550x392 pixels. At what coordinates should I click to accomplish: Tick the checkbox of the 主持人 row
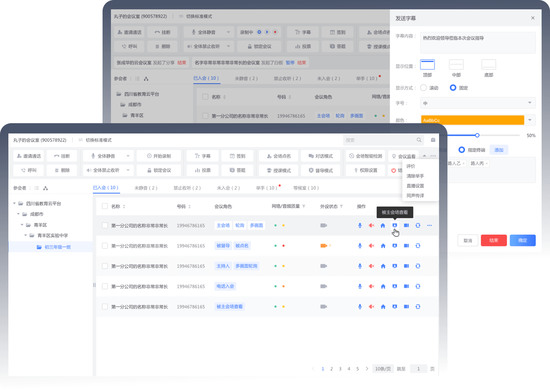pyautogui.click(x=105, y=266)
